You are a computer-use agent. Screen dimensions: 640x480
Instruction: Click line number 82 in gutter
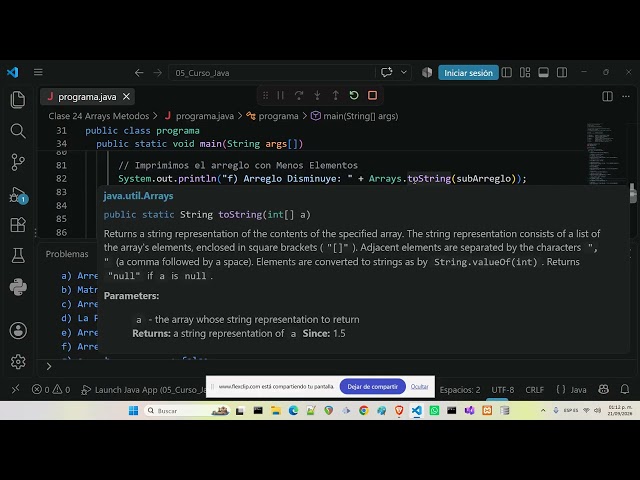point(61,178)
